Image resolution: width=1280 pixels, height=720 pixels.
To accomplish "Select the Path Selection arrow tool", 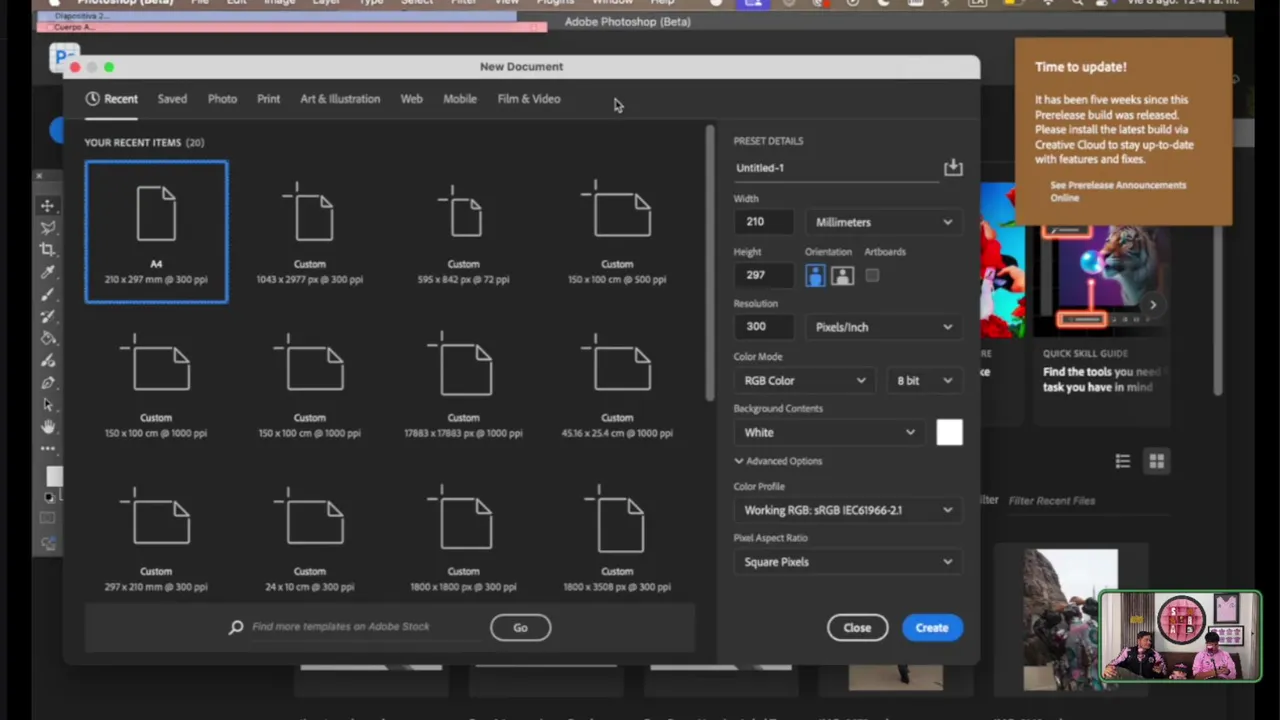I will point(47,404).
